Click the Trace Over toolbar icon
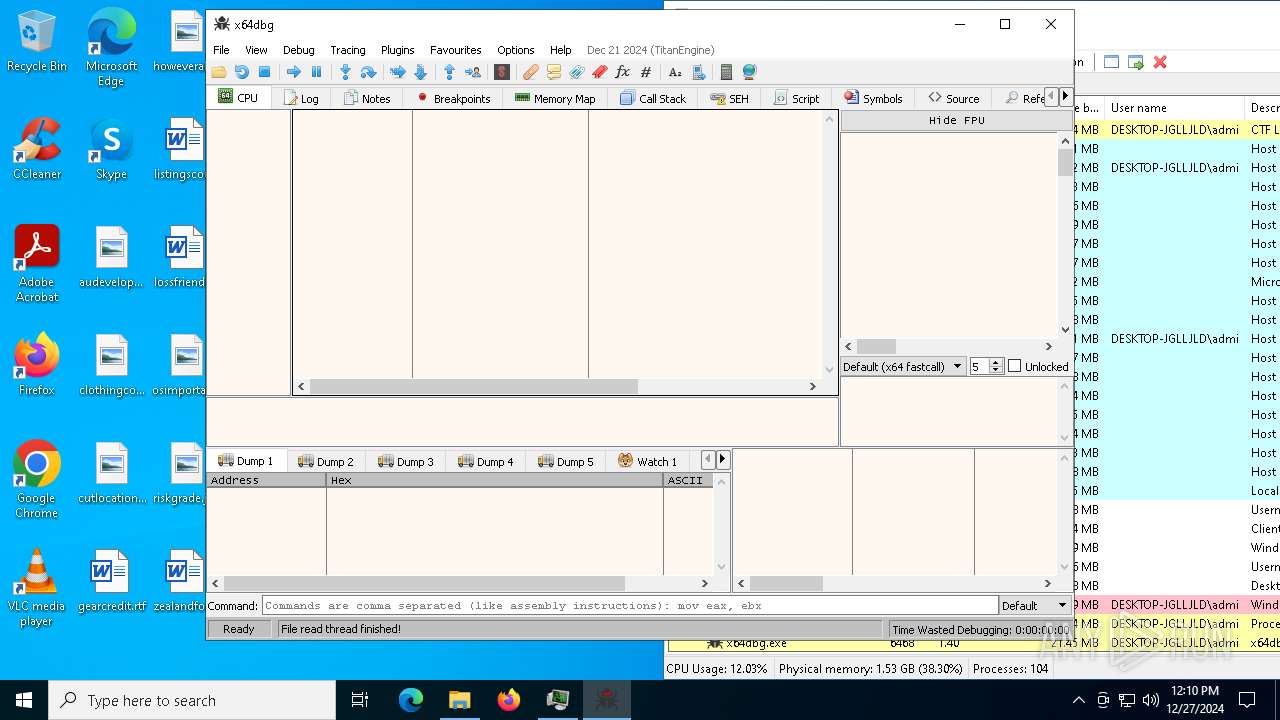The height and width of the screenshot is (720, 1280). [420, 72]
